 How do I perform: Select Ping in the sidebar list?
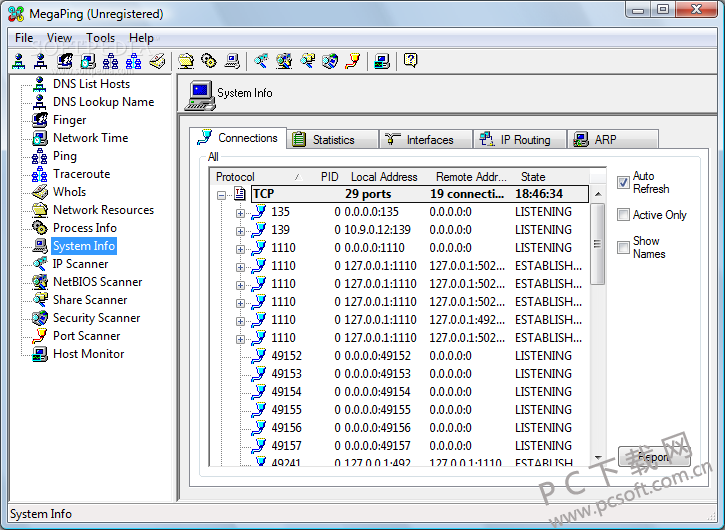click(x=65, y=156)
